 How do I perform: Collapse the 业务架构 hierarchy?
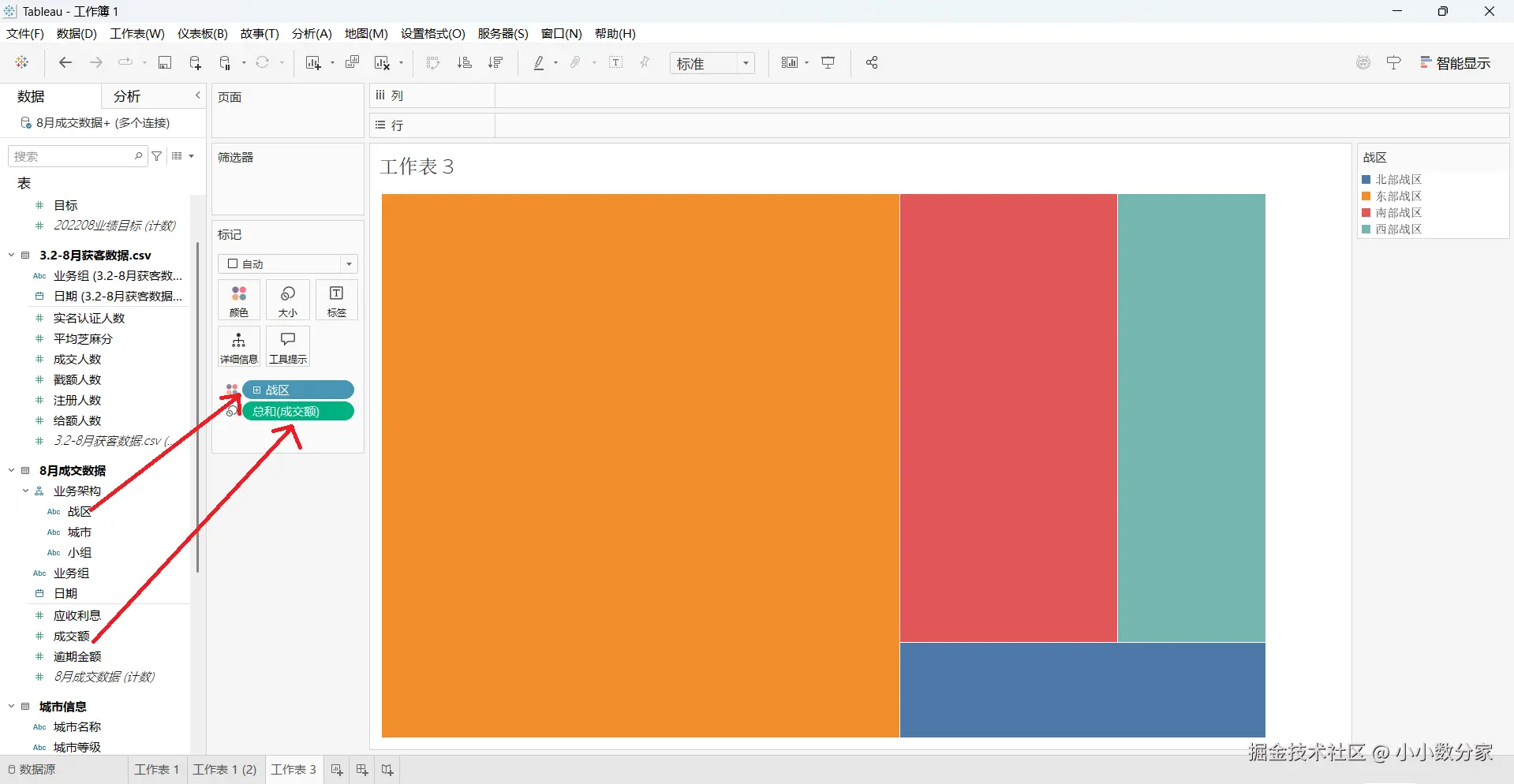coord(25,491)
